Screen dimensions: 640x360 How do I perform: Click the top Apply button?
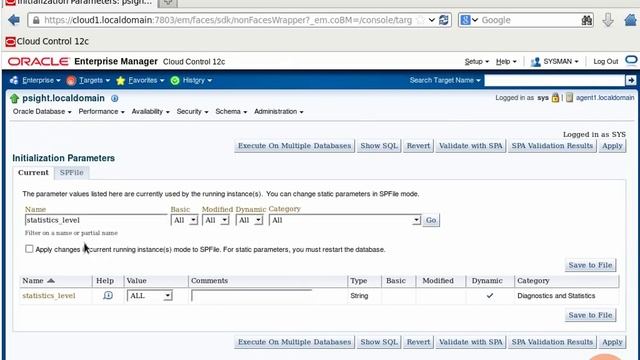click(612, 146)
